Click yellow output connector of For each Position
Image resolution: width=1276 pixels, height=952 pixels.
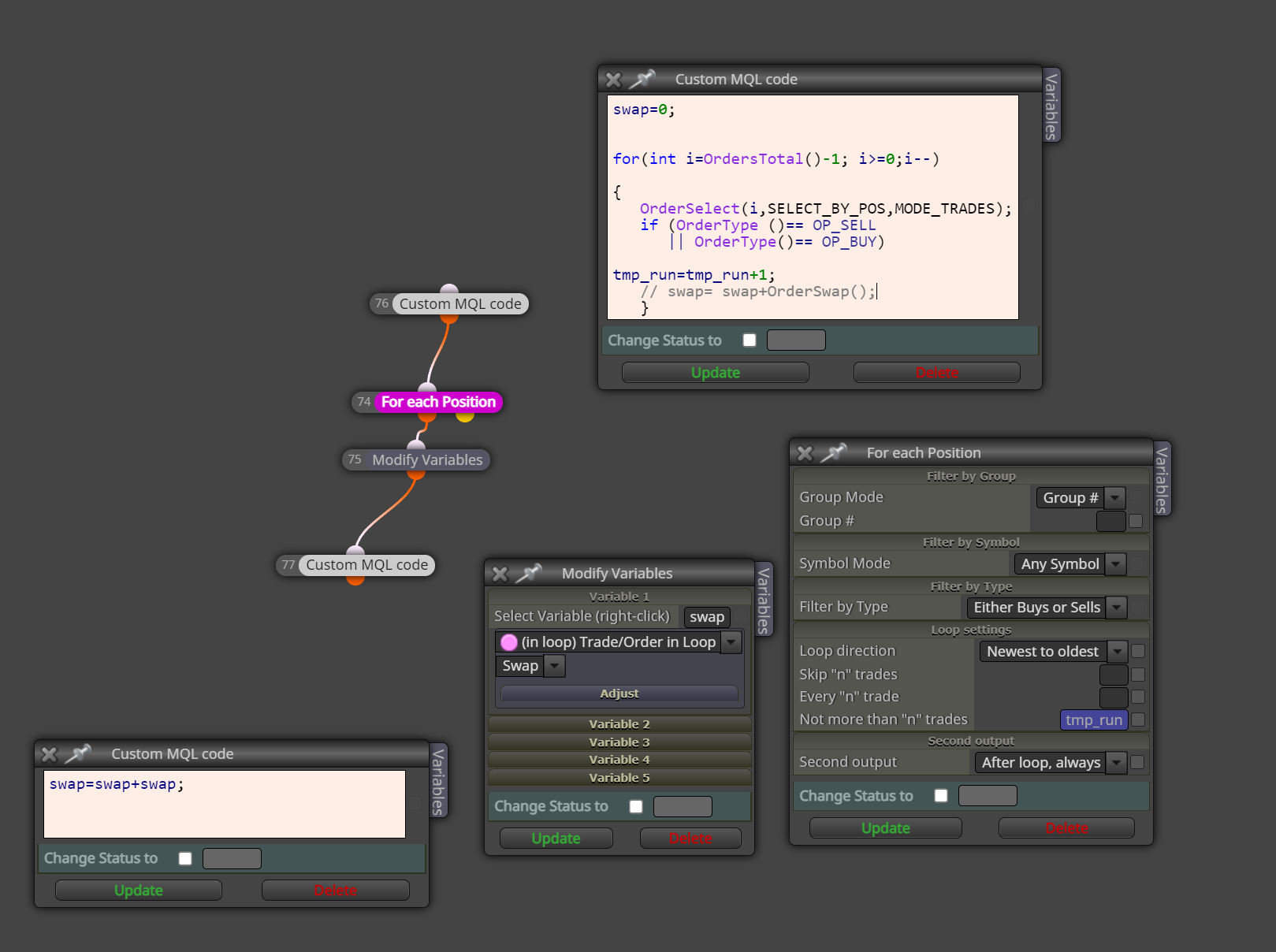(465, 416)
